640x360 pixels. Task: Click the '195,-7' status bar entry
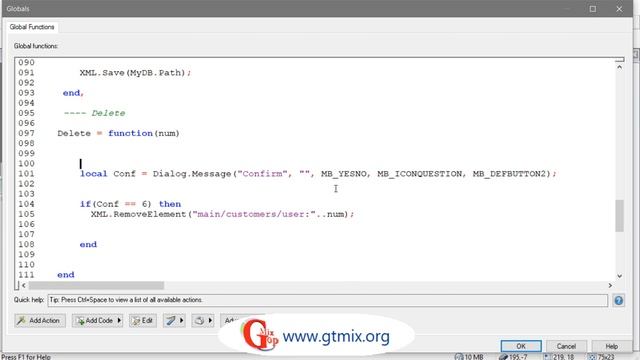[x=513, y=357]
